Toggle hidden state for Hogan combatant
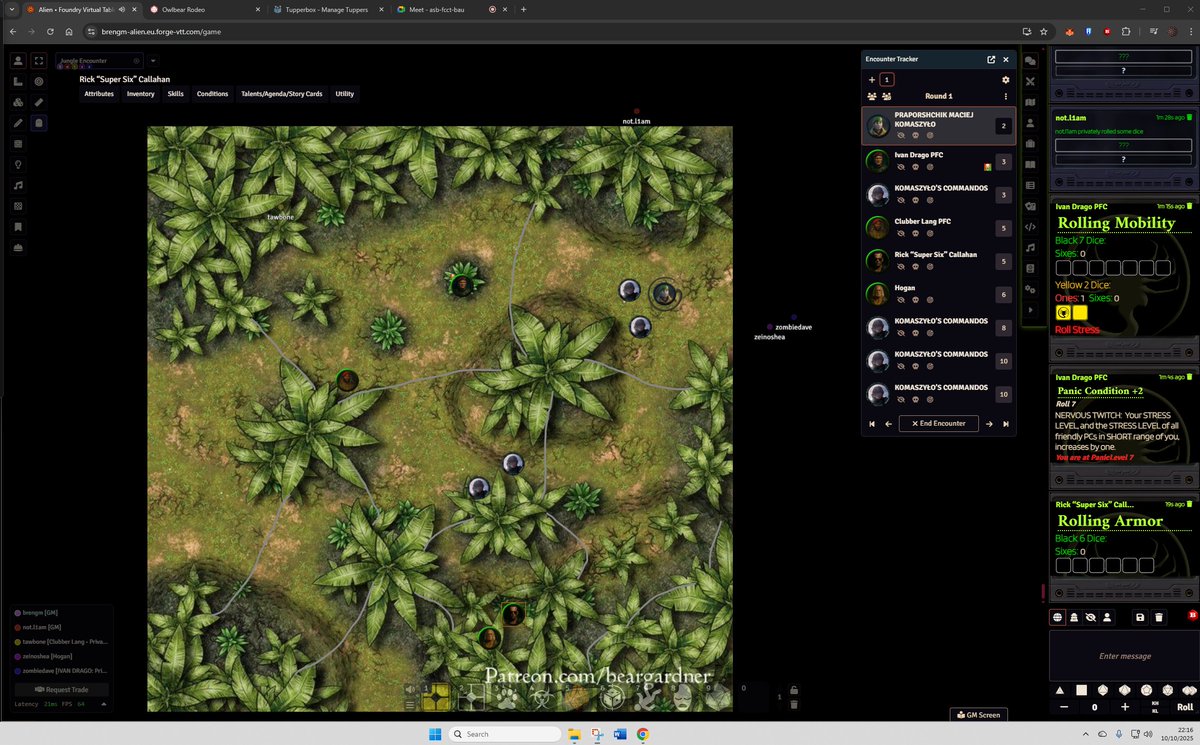Screen dimensions: 1200x745 pyautogui.click(x=900, y=302)
